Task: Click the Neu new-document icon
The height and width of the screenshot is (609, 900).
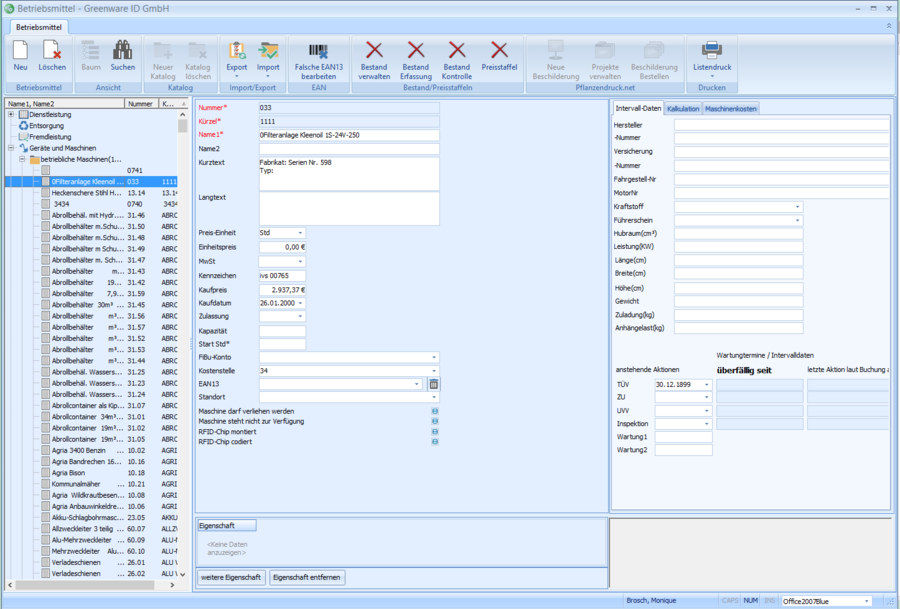Action: [20, 51]
